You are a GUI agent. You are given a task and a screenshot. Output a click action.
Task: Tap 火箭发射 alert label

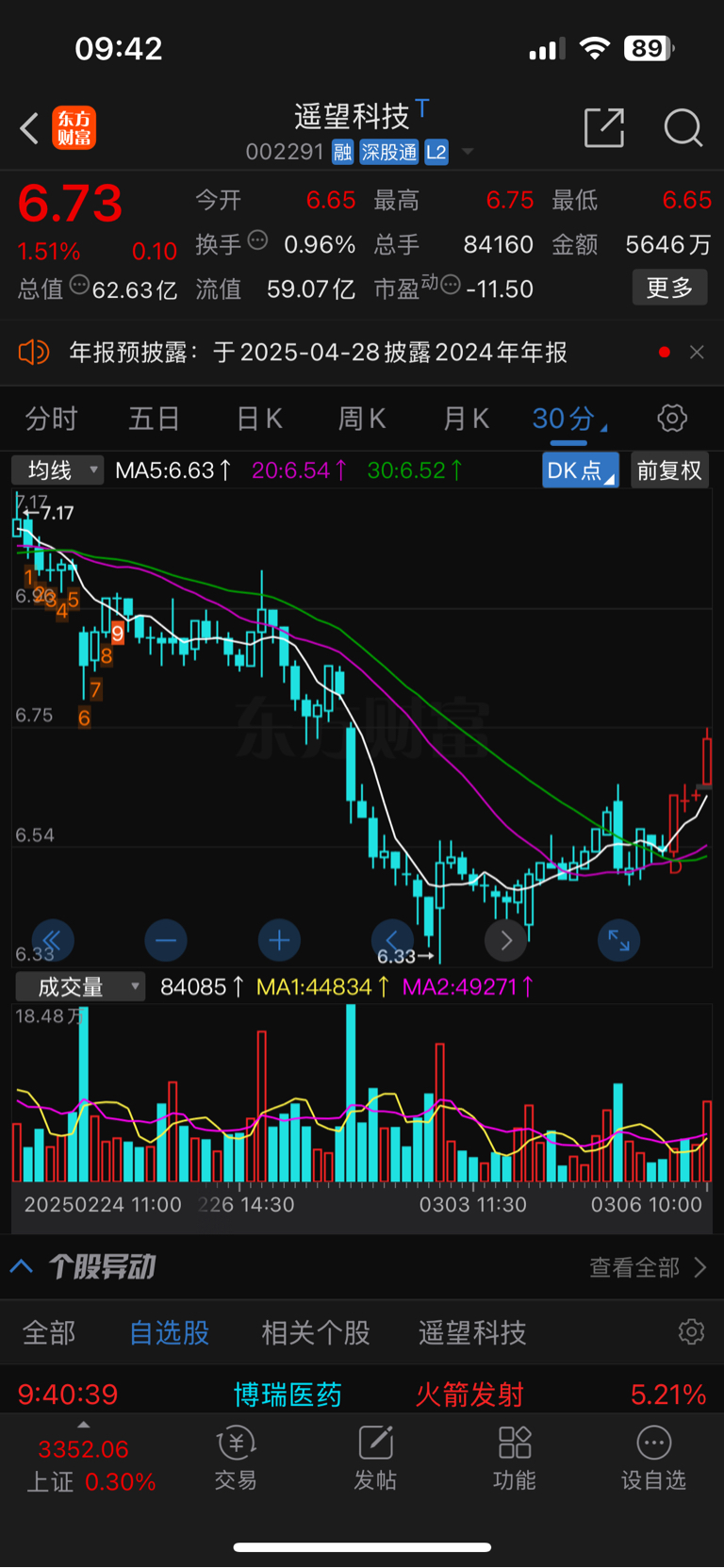pos(469,1395)
